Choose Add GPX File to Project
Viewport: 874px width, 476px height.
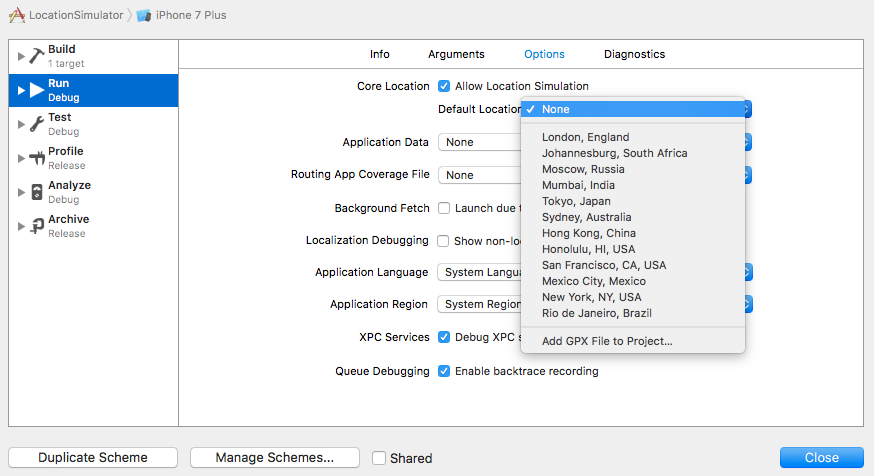[607, 341]
